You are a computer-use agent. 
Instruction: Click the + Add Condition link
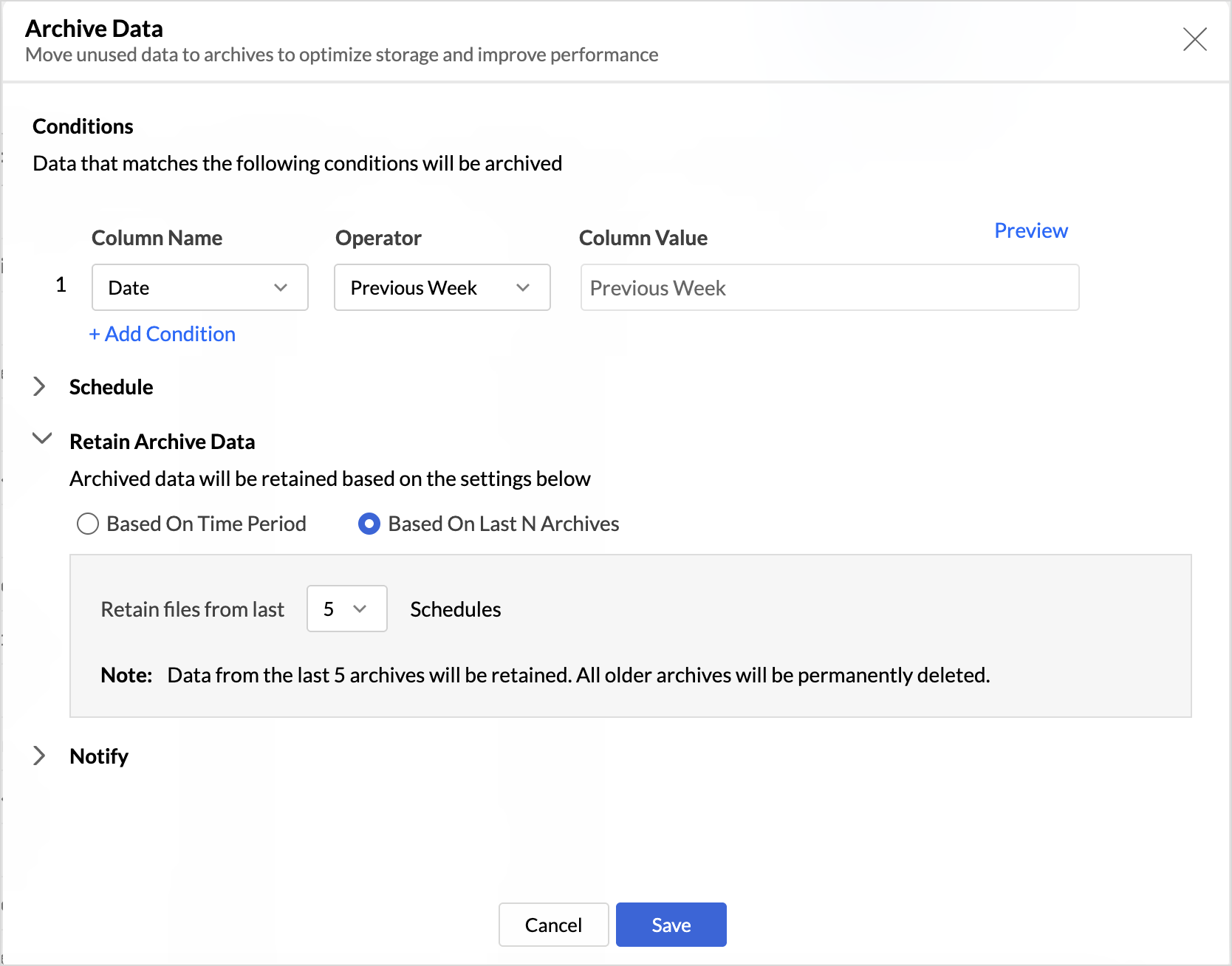click(x=162, y=334)
